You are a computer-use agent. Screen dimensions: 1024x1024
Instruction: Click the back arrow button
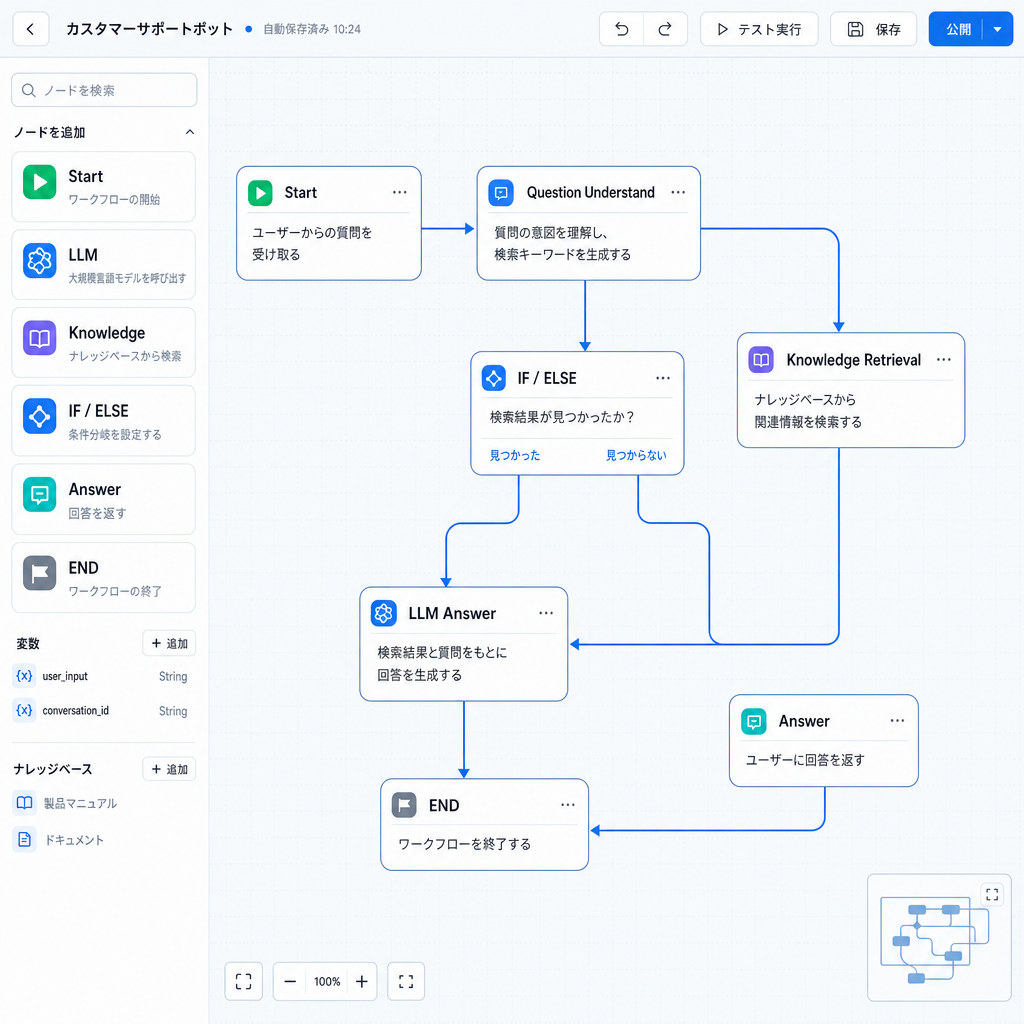pos(31,29)
